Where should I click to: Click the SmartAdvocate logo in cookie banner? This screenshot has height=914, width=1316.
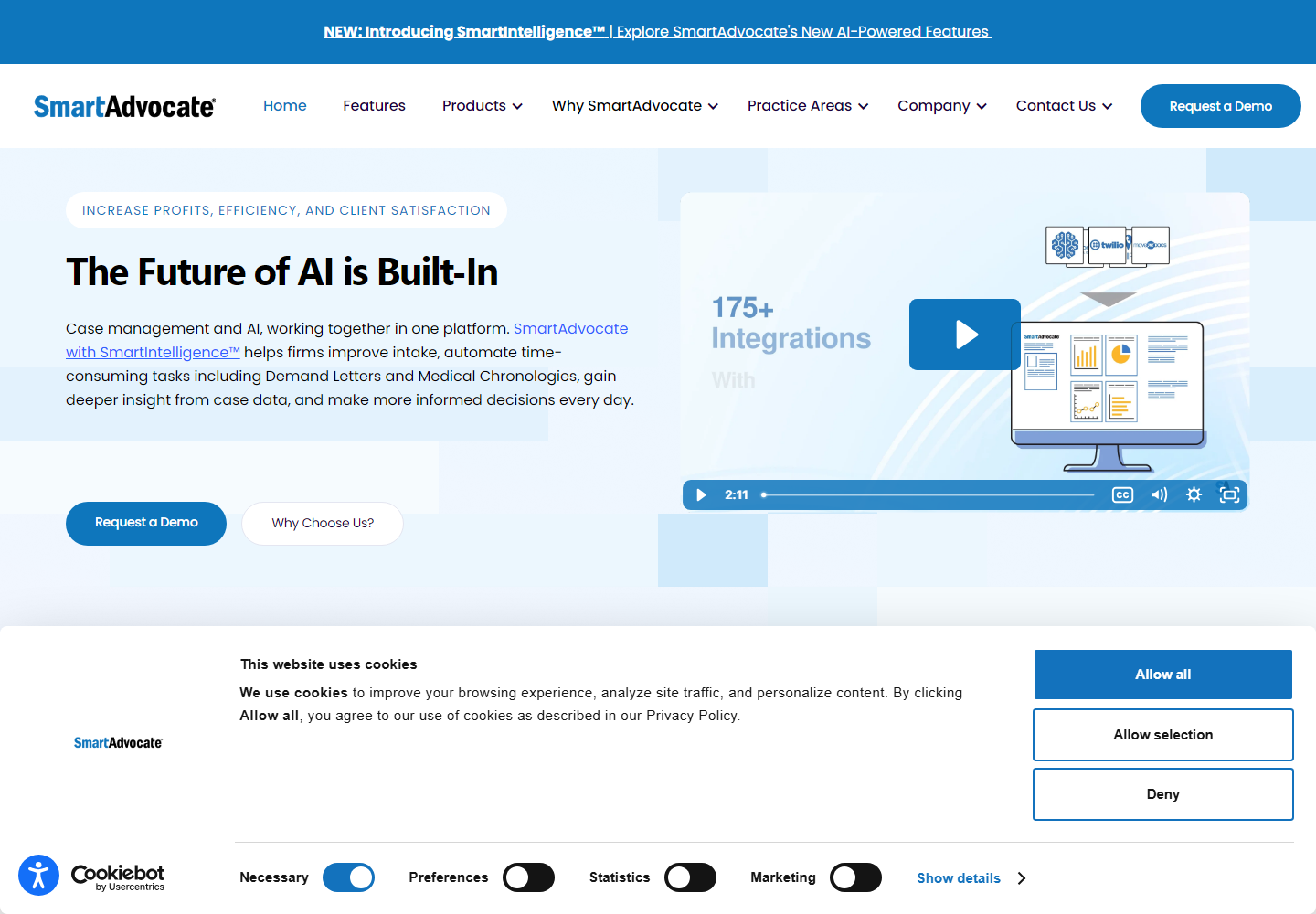118,743
